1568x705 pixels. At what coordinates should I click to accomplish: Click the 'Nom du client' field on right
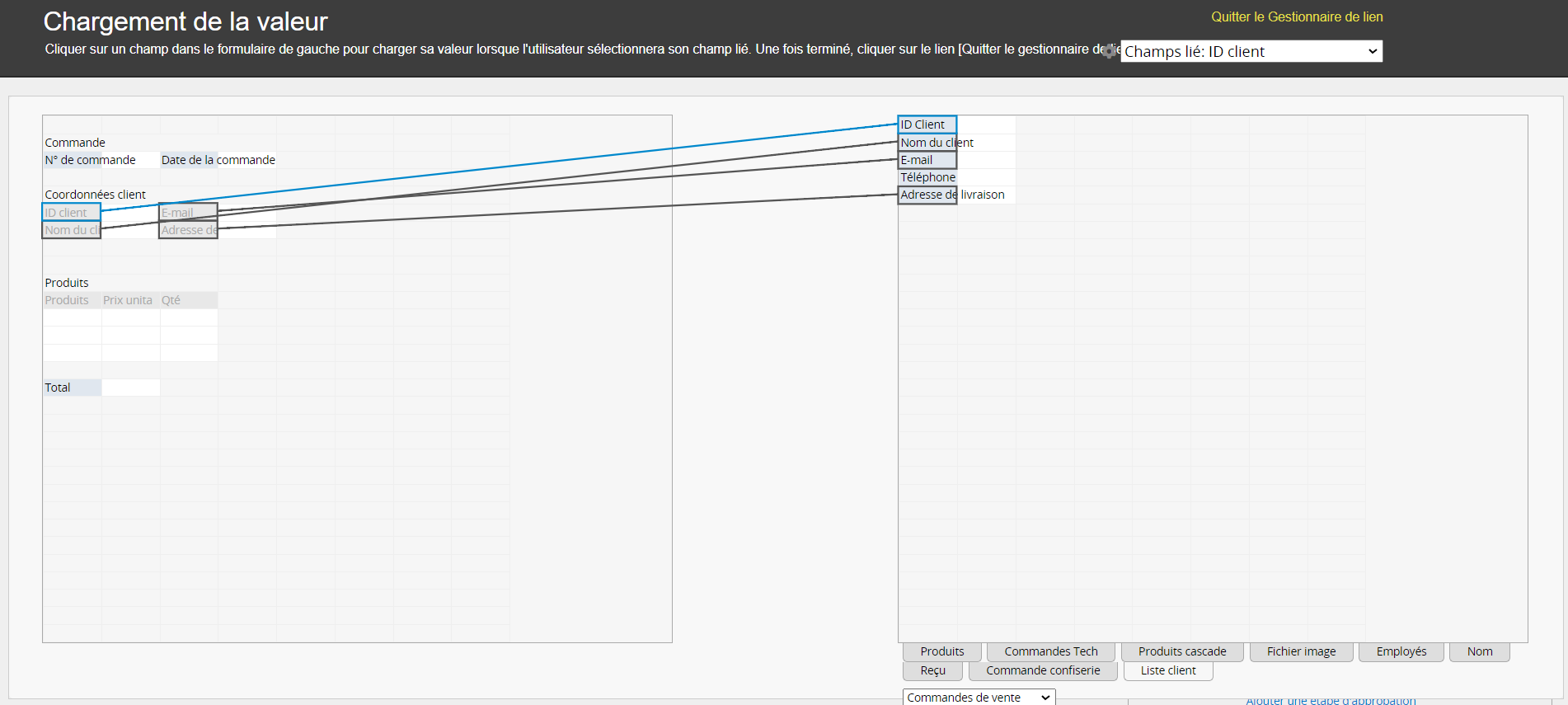(x=927, y=143)
